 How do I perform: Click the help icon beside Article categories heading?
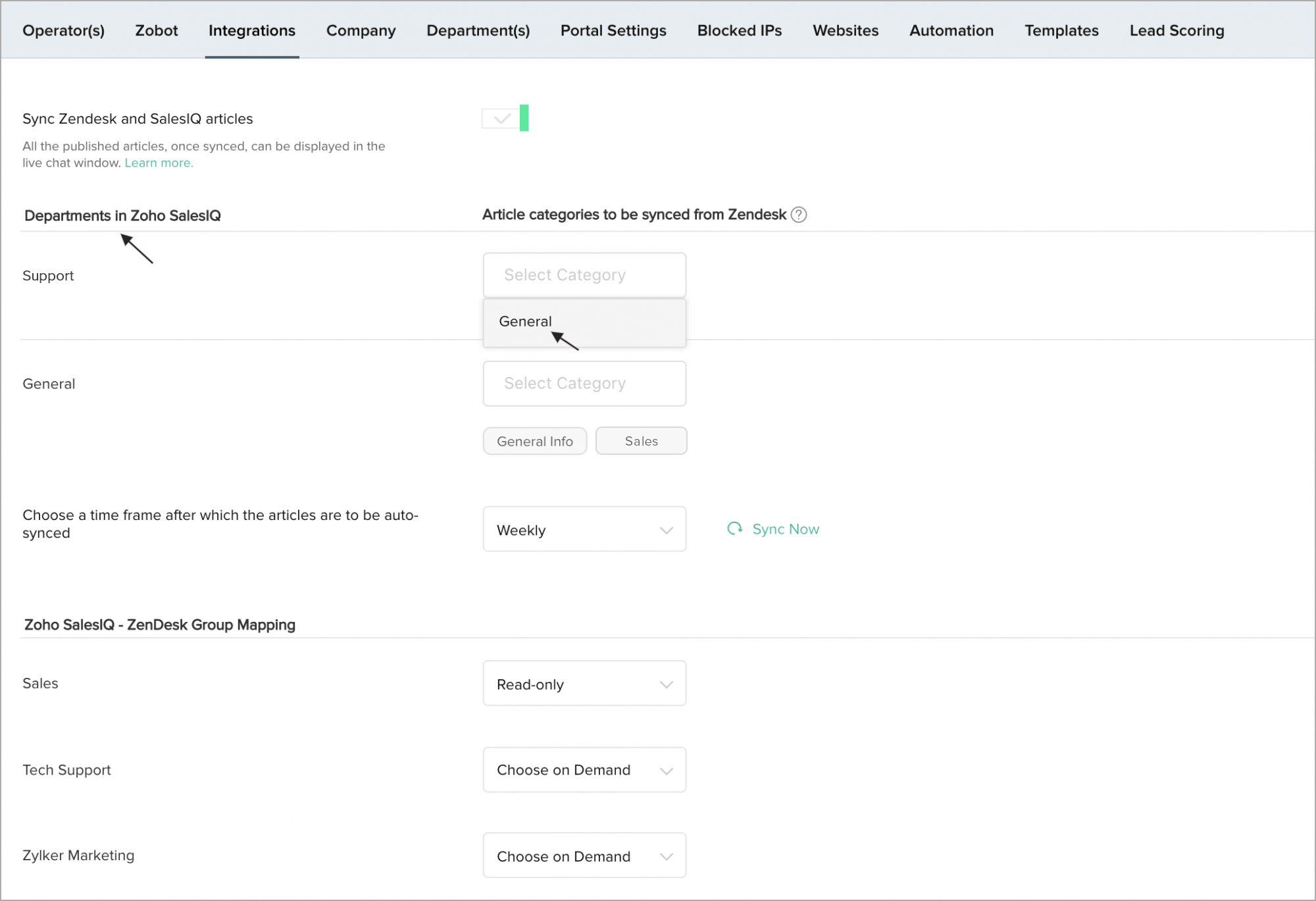pos(799,215)
